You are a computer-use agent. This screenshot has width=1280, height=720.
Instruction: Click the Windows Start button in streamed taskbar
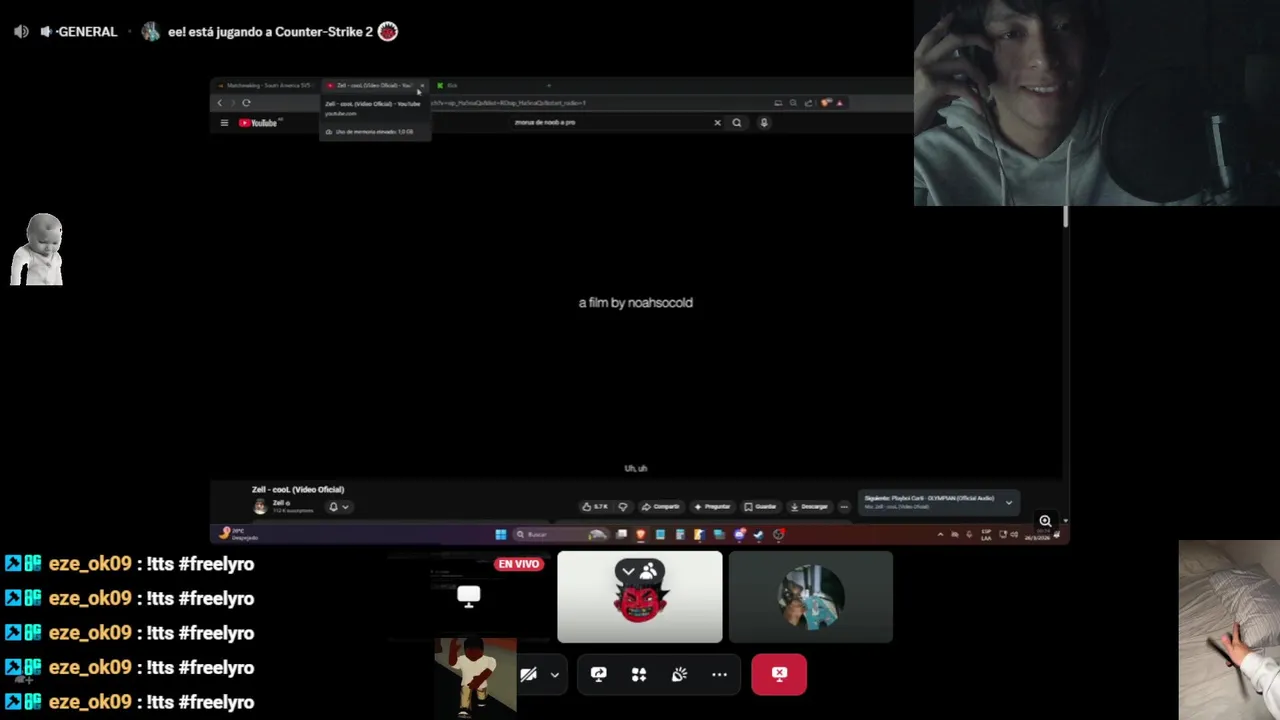(x=501, y=534)
